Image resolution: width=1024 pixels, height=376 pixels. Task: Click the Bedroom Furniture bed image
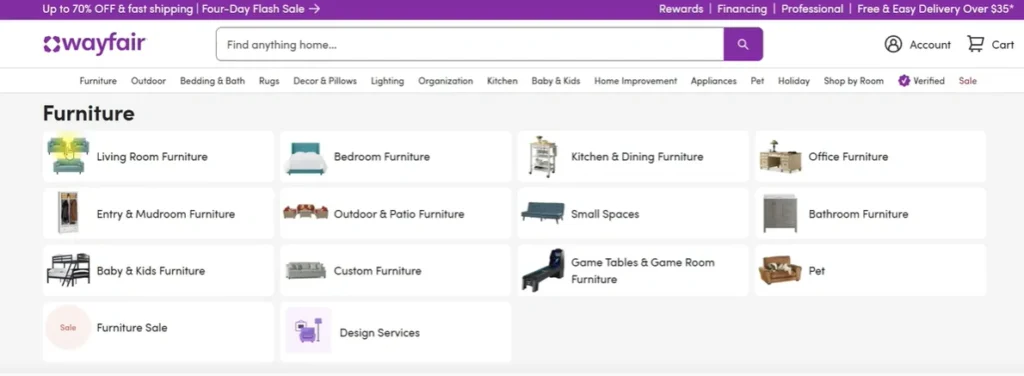click(x=306, y=158)
